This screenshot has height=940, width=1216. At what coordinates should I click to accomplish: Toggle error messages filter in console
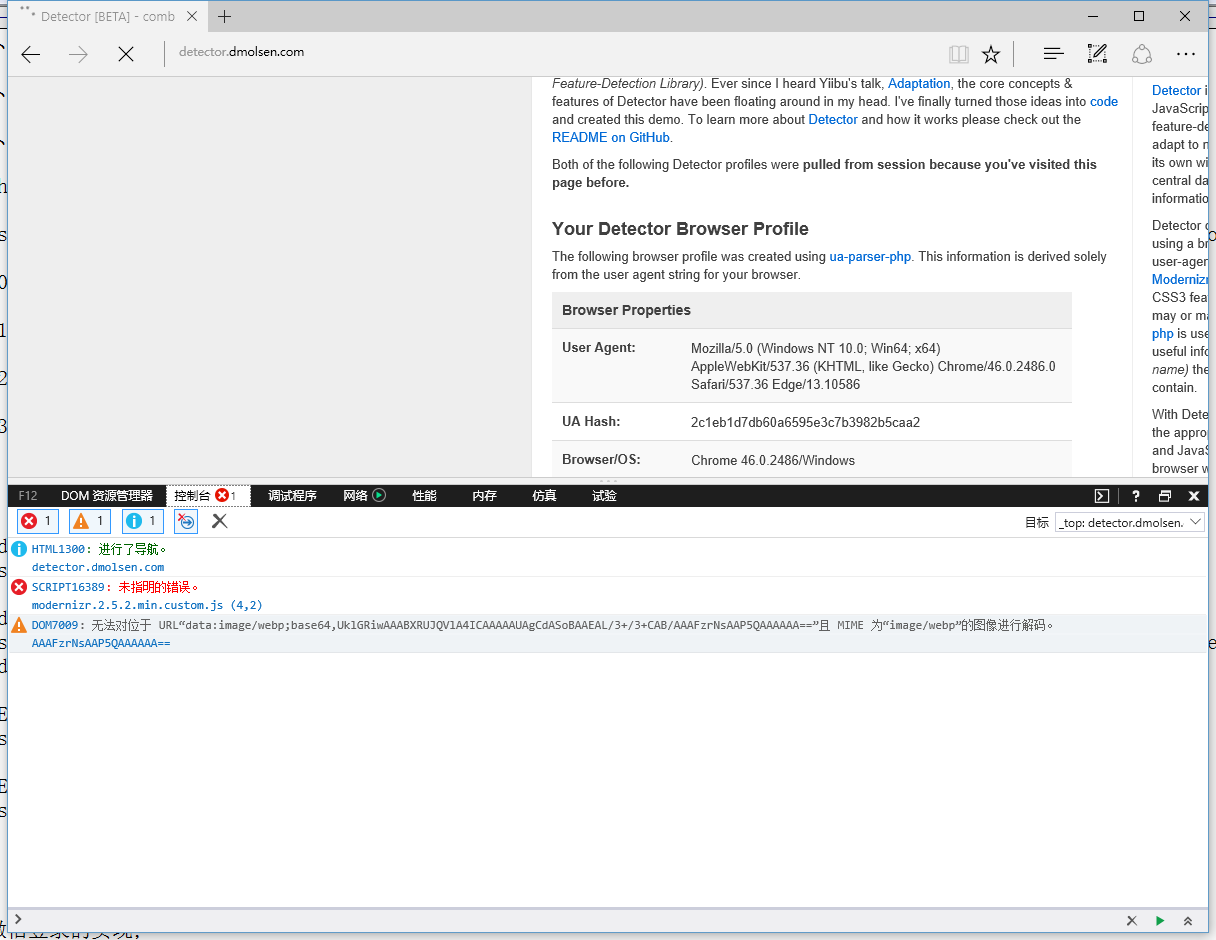pyautogui.click(x=38, y=521)
